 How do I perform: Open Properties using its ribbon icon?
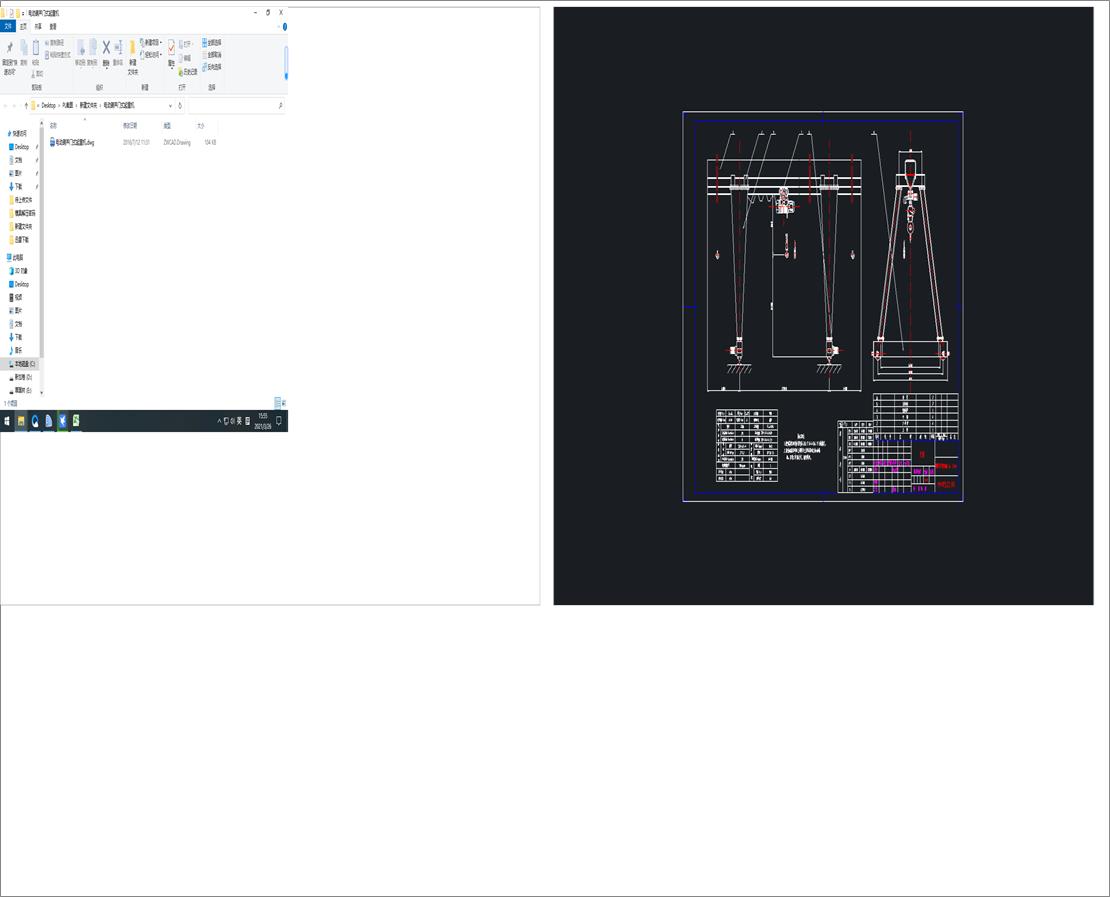[171, 47]
